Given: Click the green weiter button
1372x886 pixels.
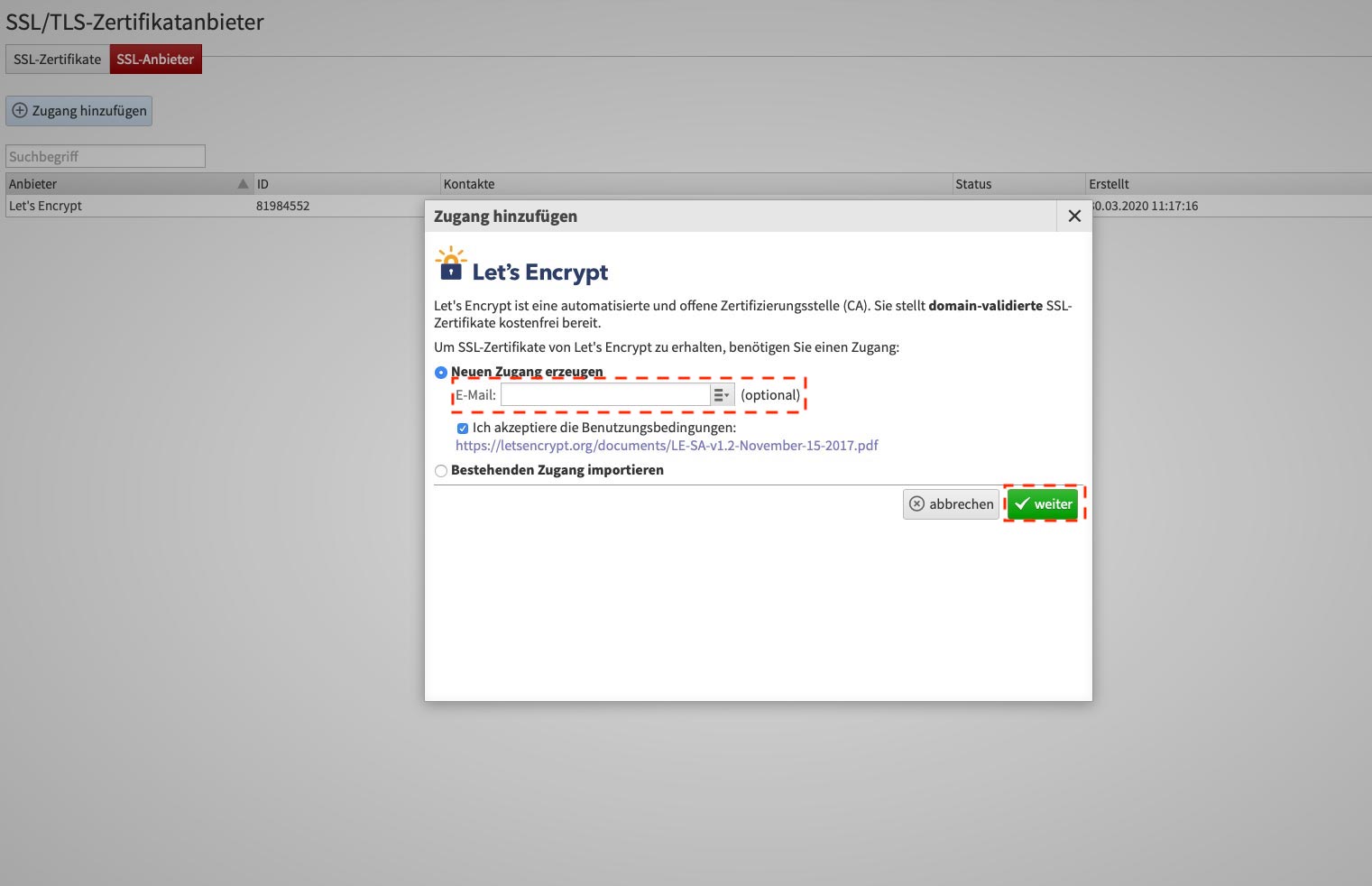Looking at the screenshot, I should 1043,504.
